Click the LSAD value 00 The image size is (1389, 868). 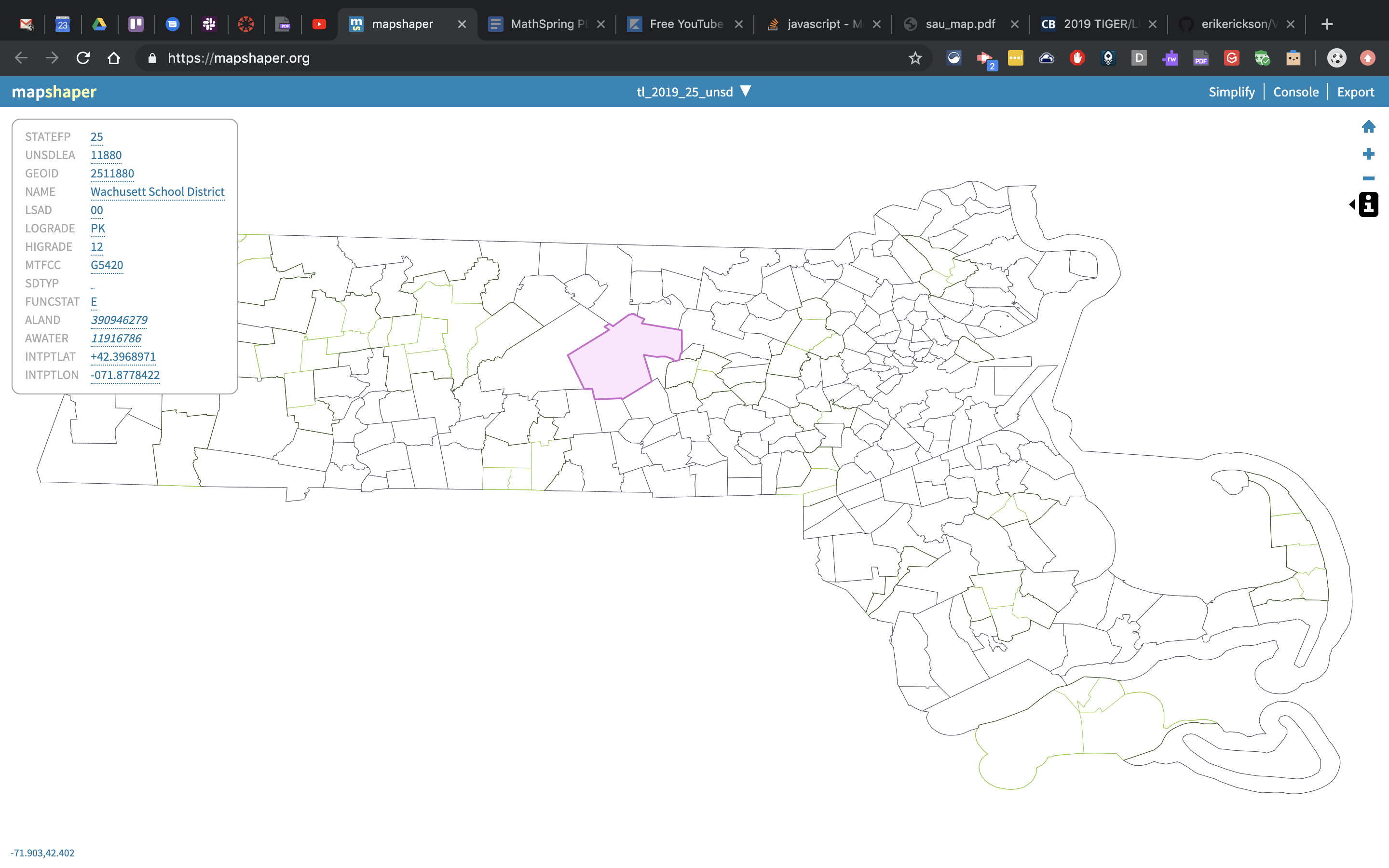point(96,210)
